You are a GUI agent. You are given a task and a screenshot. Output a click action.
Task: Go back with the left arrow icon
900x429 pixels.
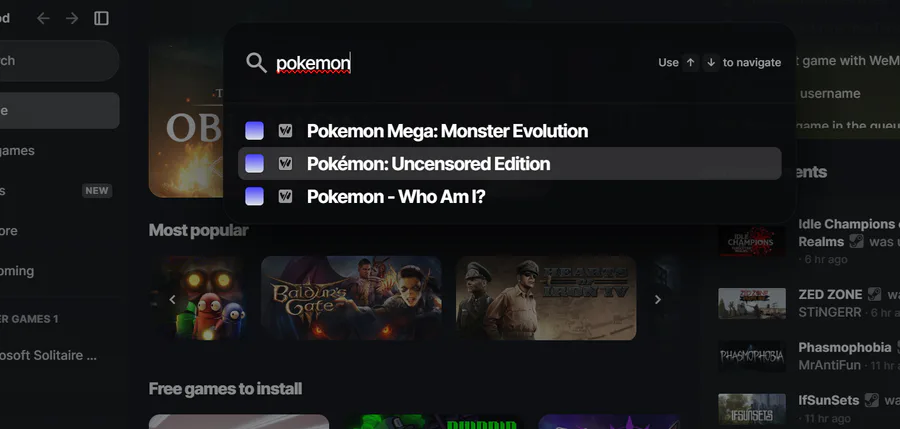click(43, 18)
